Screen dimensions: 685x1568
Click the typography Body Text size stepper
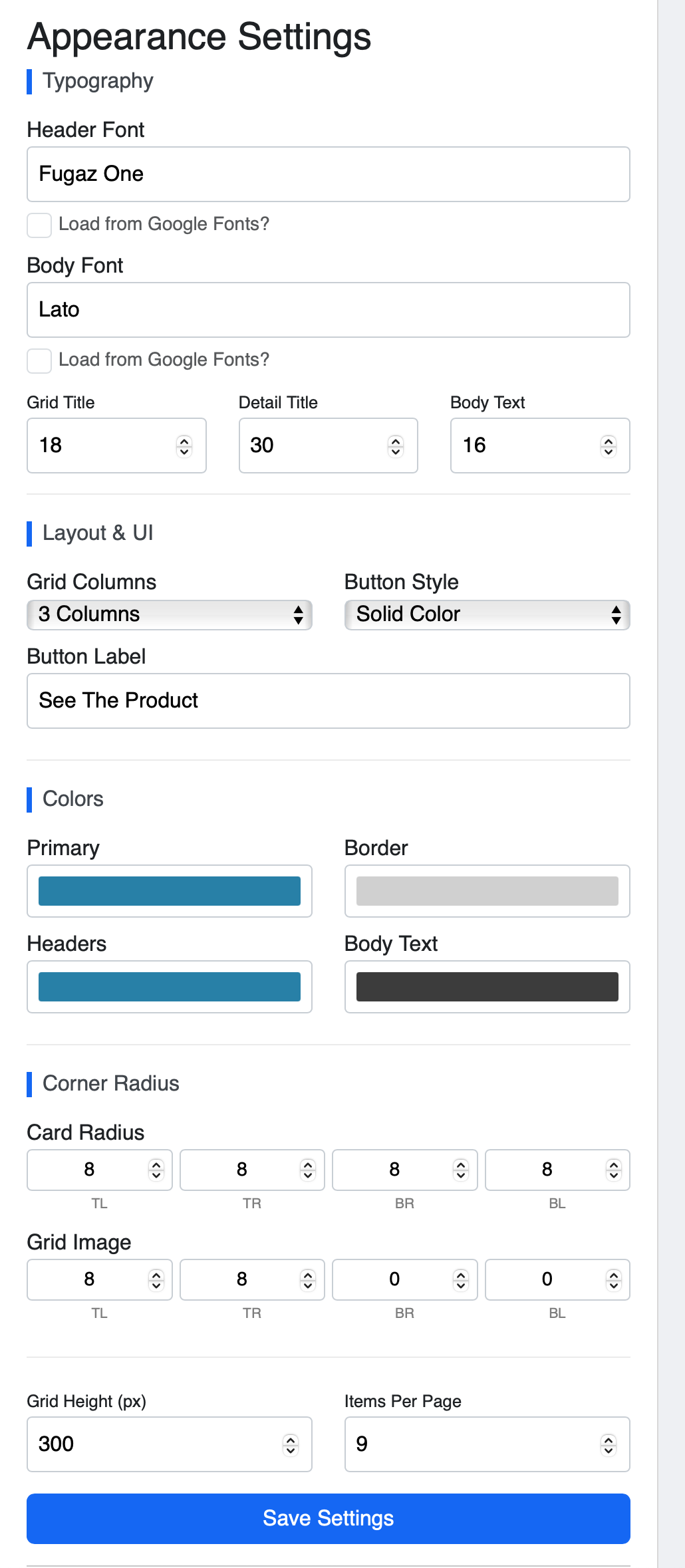point(608,446)
